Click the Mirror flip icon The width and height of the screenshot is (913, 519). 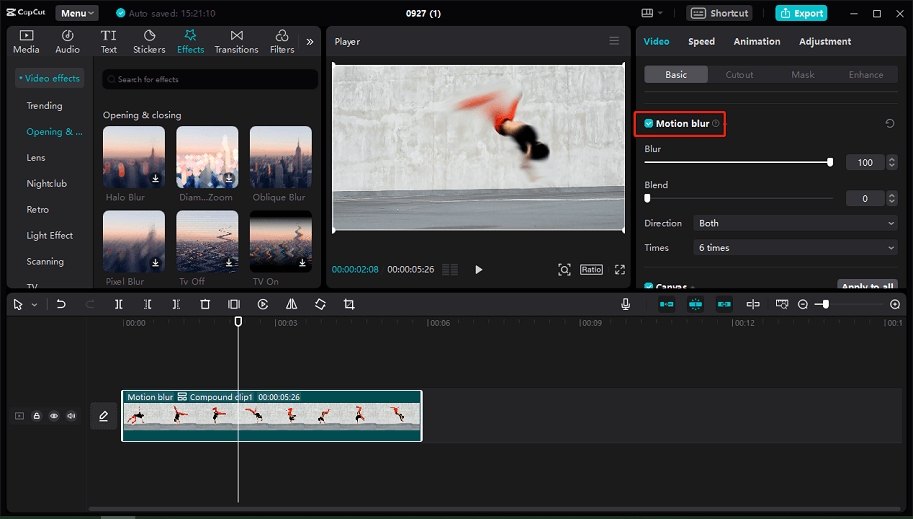291,304
